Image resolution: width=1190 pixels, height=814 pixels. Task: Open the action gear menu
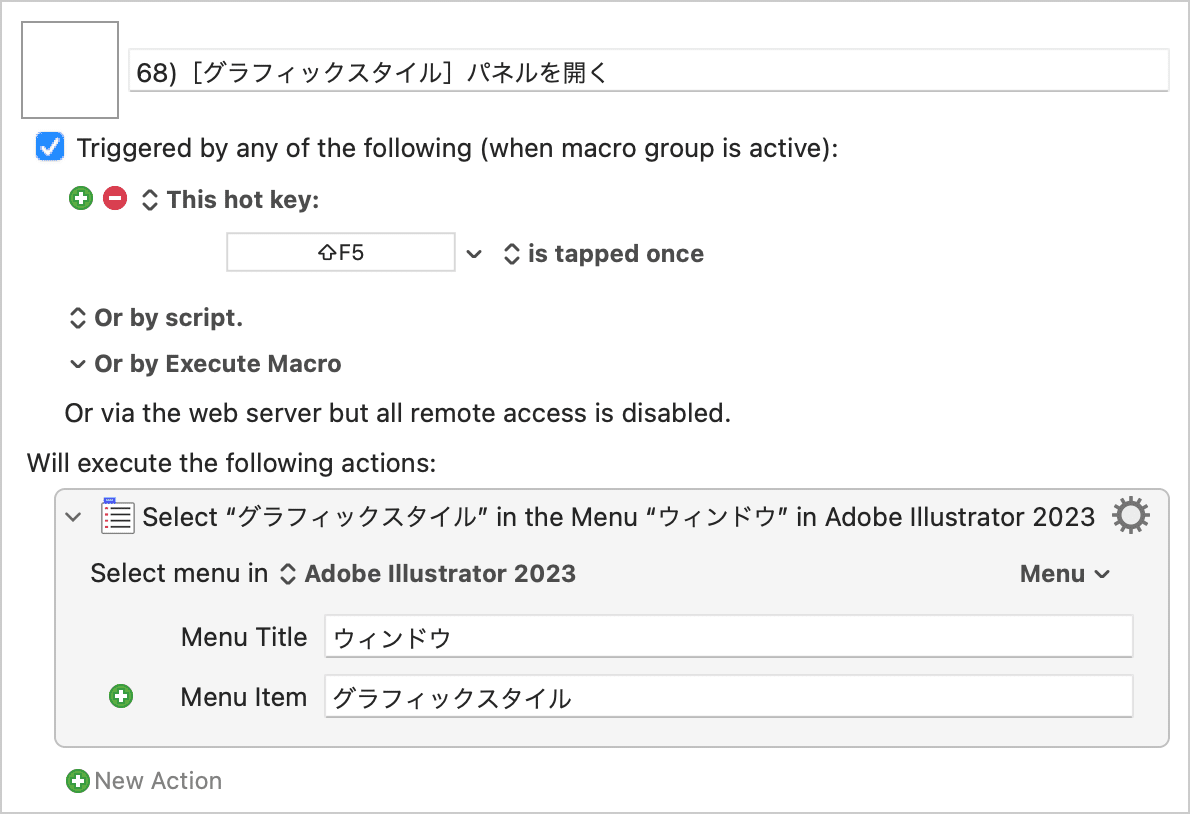1131,516
